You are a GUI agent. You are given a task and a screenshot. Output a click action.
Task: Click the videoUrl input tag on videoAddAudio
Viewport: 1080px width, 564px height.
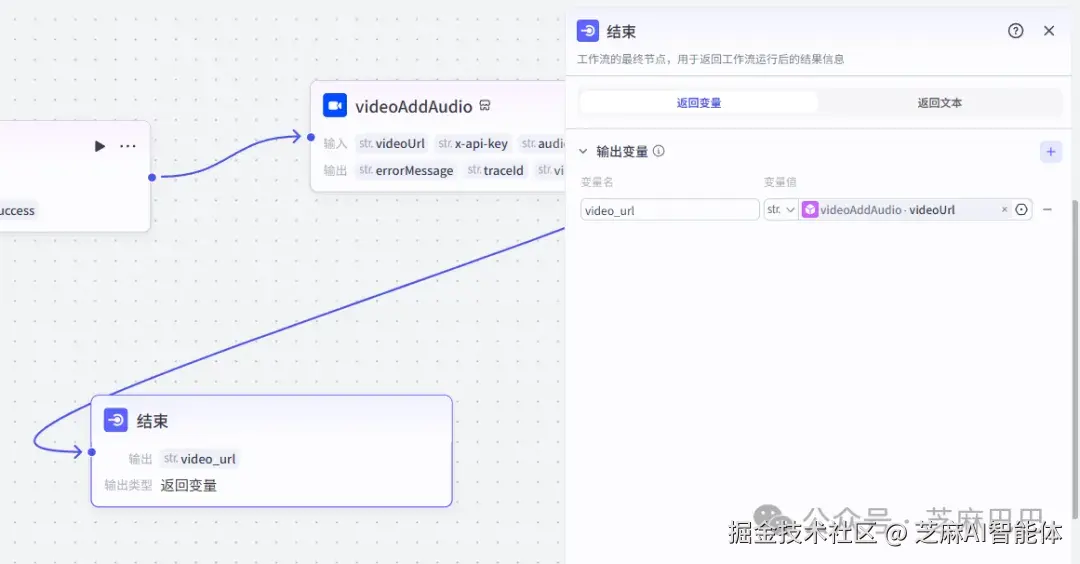[x=392, y=143]
